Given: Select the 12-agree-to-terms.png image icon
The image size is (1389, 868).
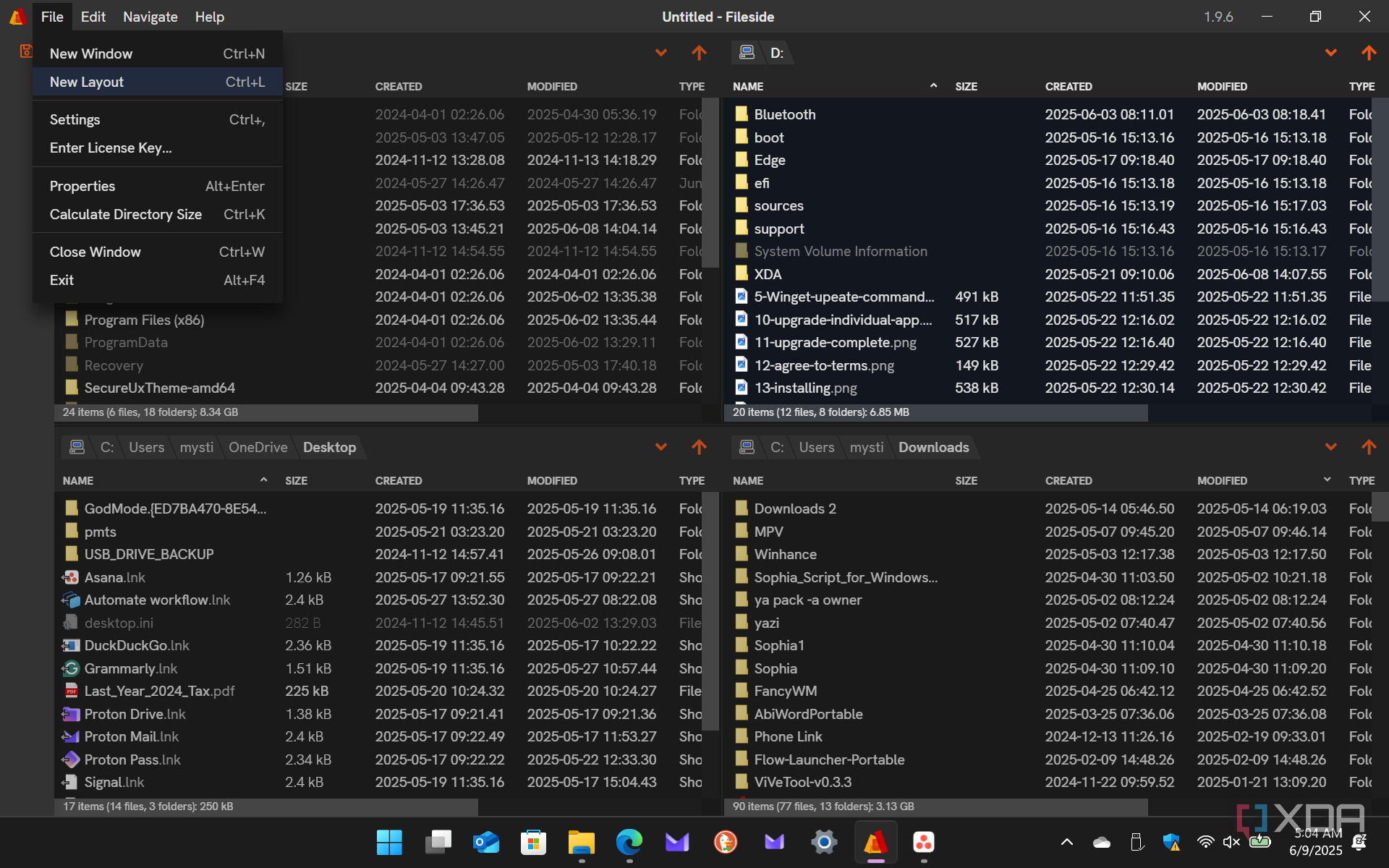Looking at the screenshot, I should coord(742,365).
